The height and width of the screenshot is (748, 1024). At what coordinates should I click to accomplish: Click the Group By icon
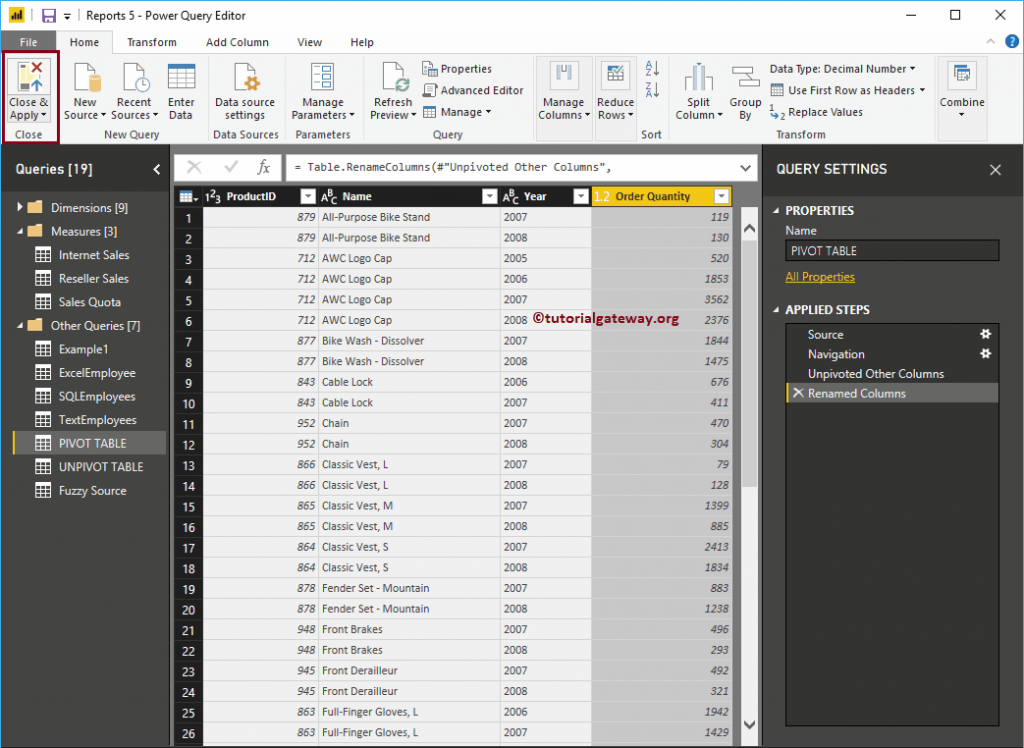(745, 76)
